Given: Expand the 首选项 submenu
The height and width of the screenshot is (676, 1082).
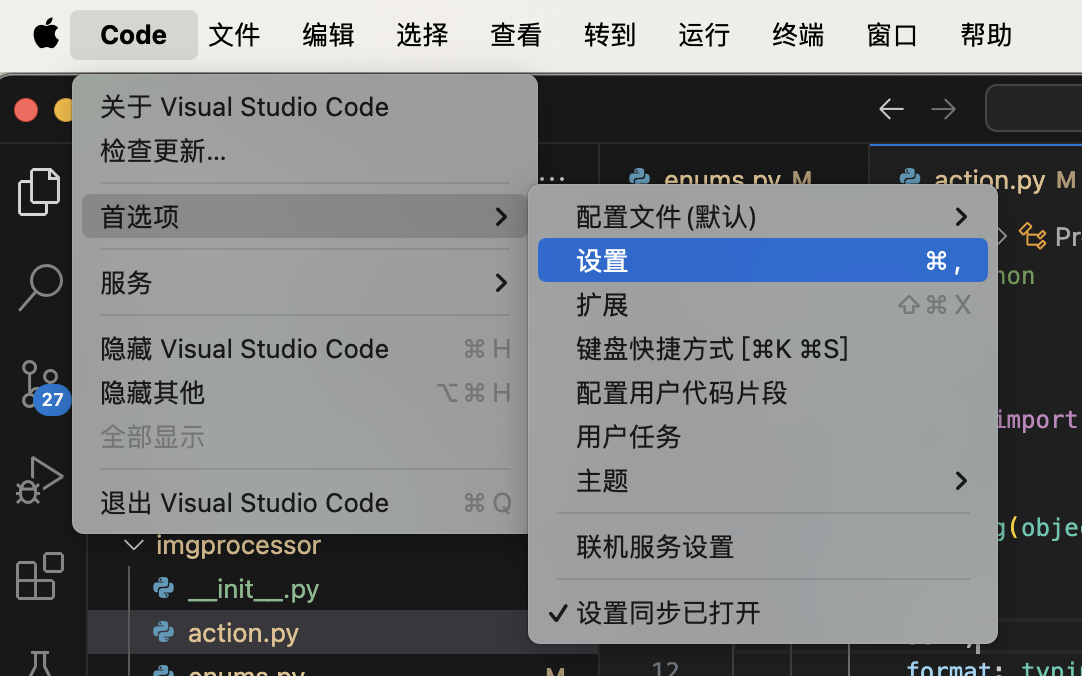Looking at the screenshot, I should pos(305,216).
